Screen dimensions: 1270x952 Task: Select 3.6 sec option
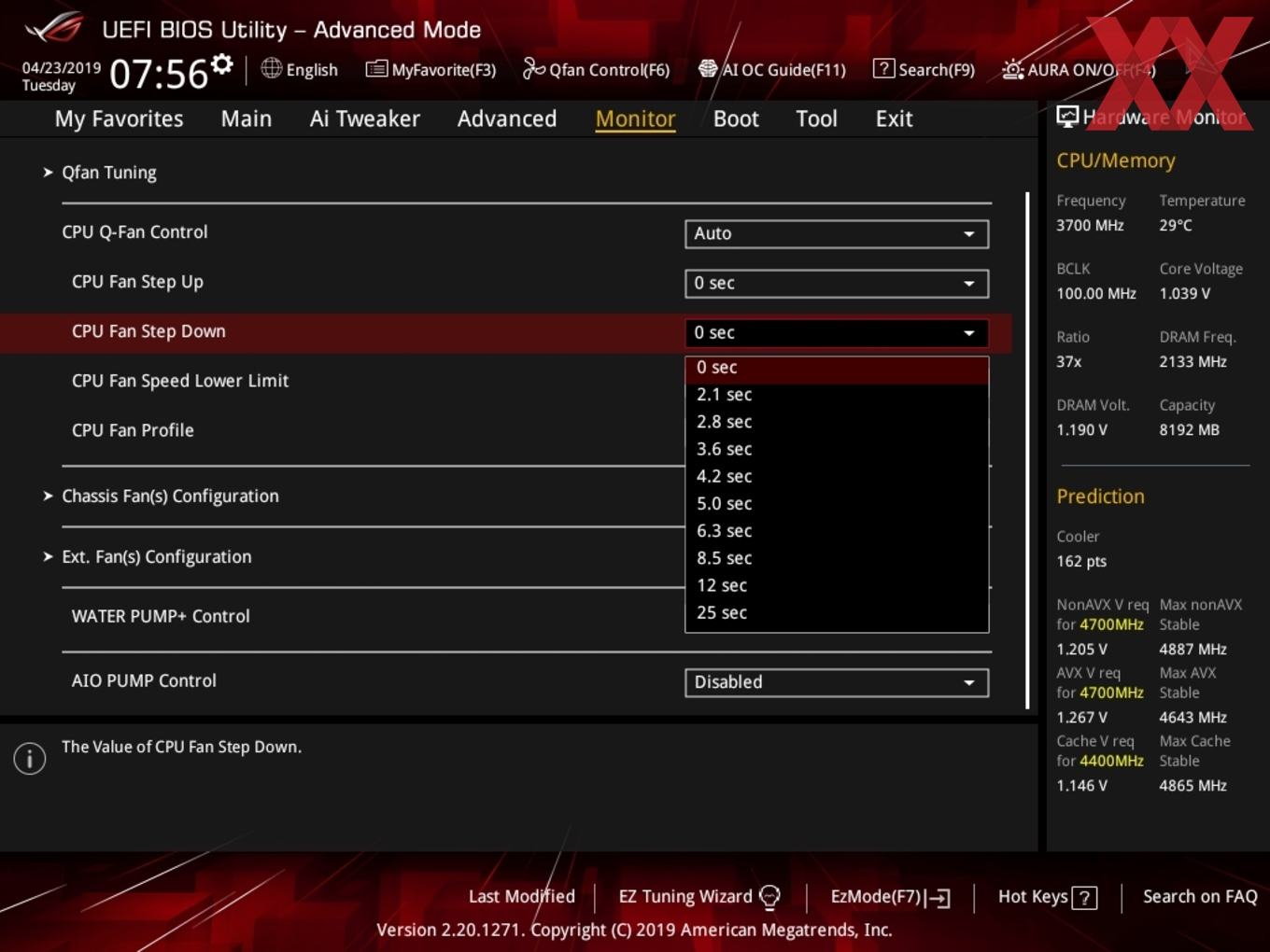coord(837,449)
